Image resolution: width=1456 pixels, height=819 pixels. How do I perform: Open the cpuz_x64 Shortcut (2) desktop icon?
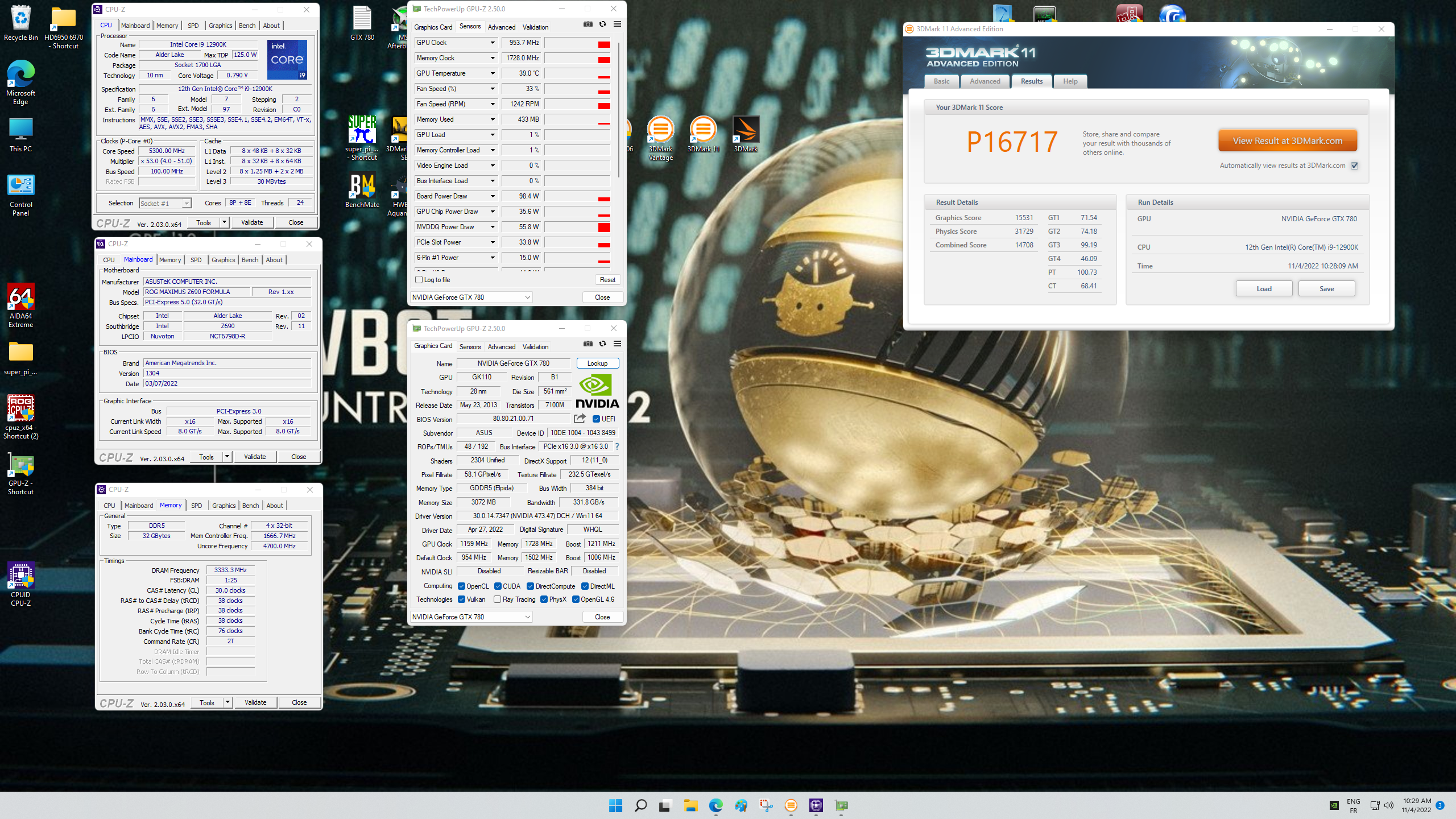coord(20,417)
